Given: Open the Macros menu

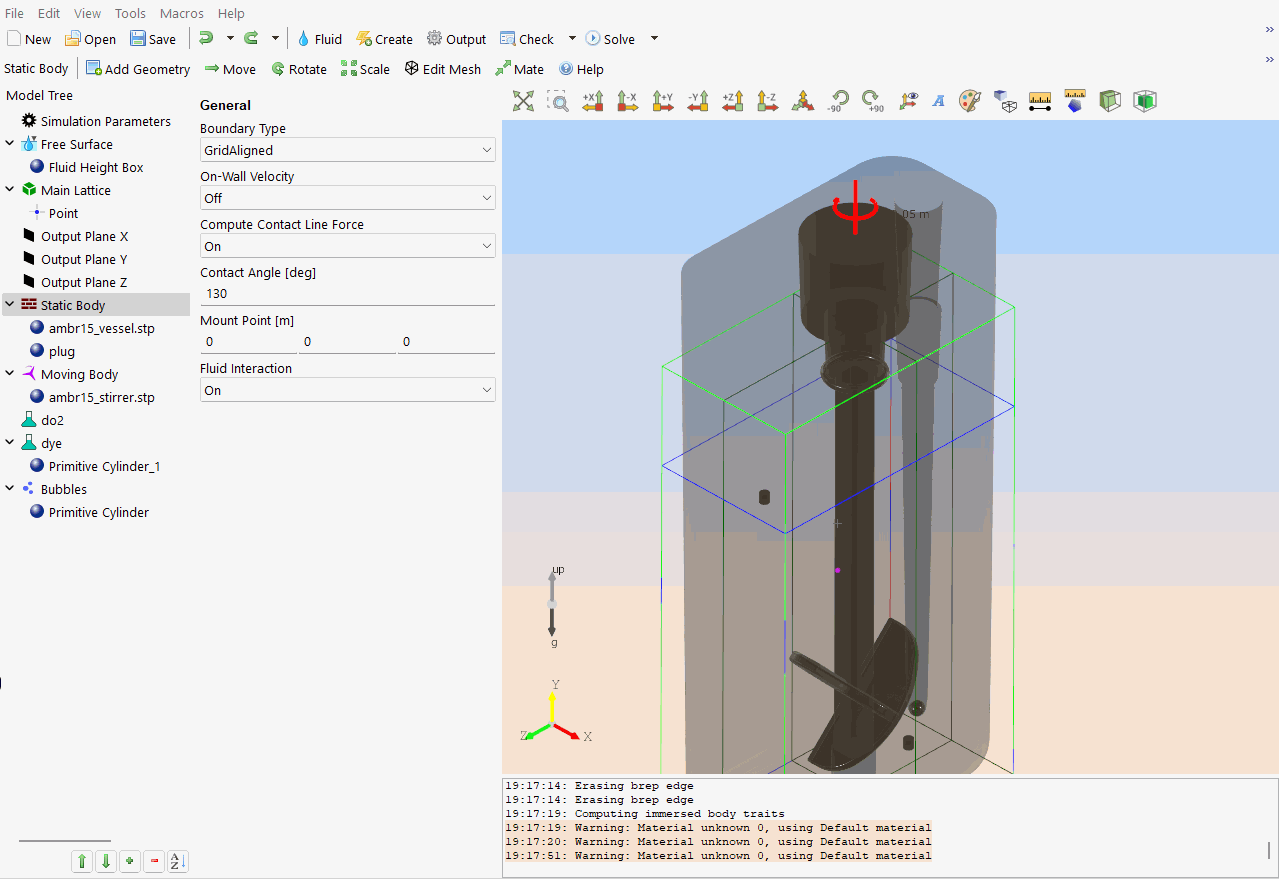Looking at the screenshot, I should (x=182, y=13).
